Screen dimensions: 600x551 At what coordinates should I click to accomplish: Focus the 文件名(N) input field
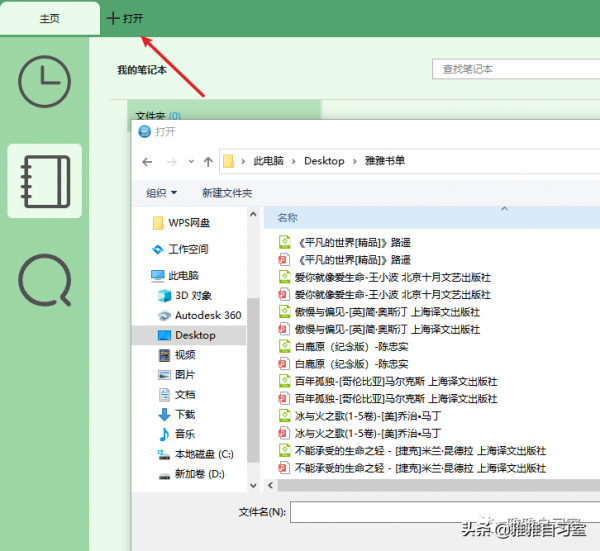click(x=445, y=512)
